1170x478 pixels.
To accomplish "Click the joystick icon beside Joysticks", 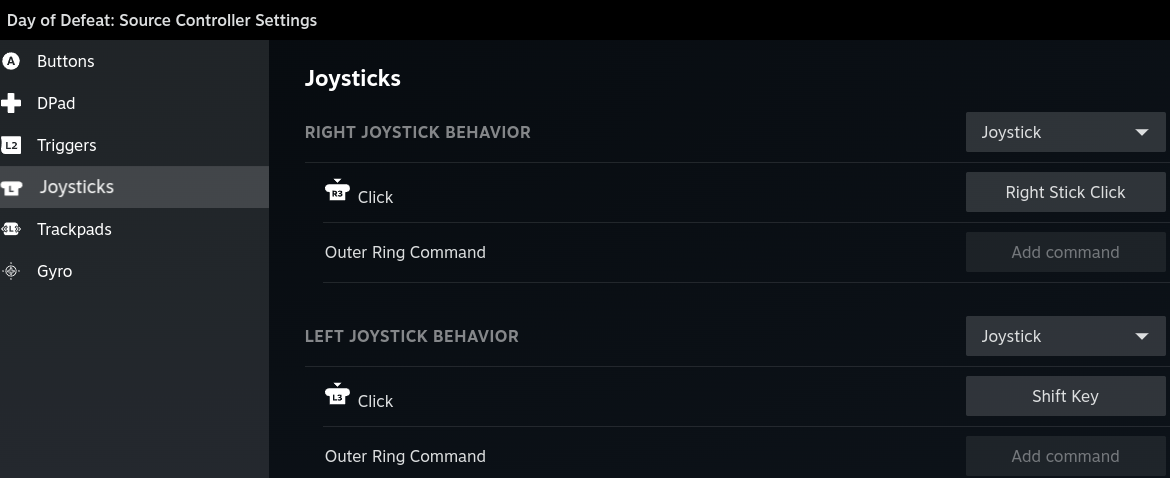I will tap(12, 187).
